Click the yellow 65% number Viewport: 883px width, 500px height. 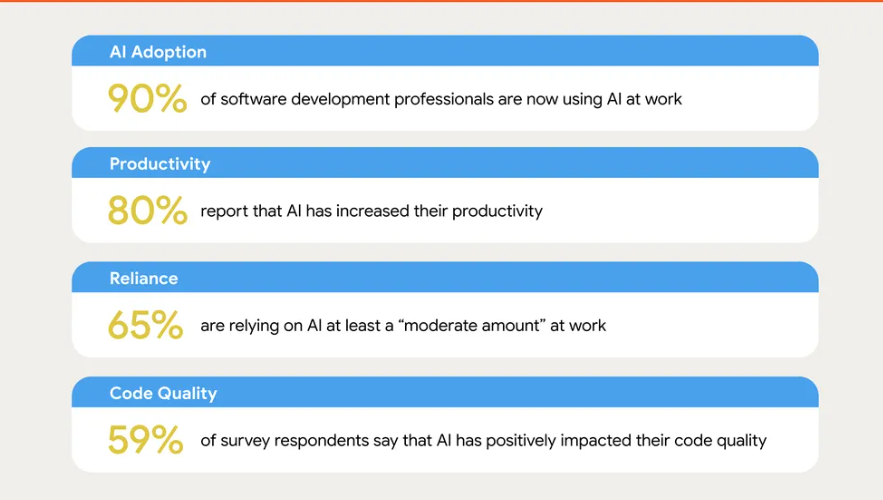coord(145,325)
